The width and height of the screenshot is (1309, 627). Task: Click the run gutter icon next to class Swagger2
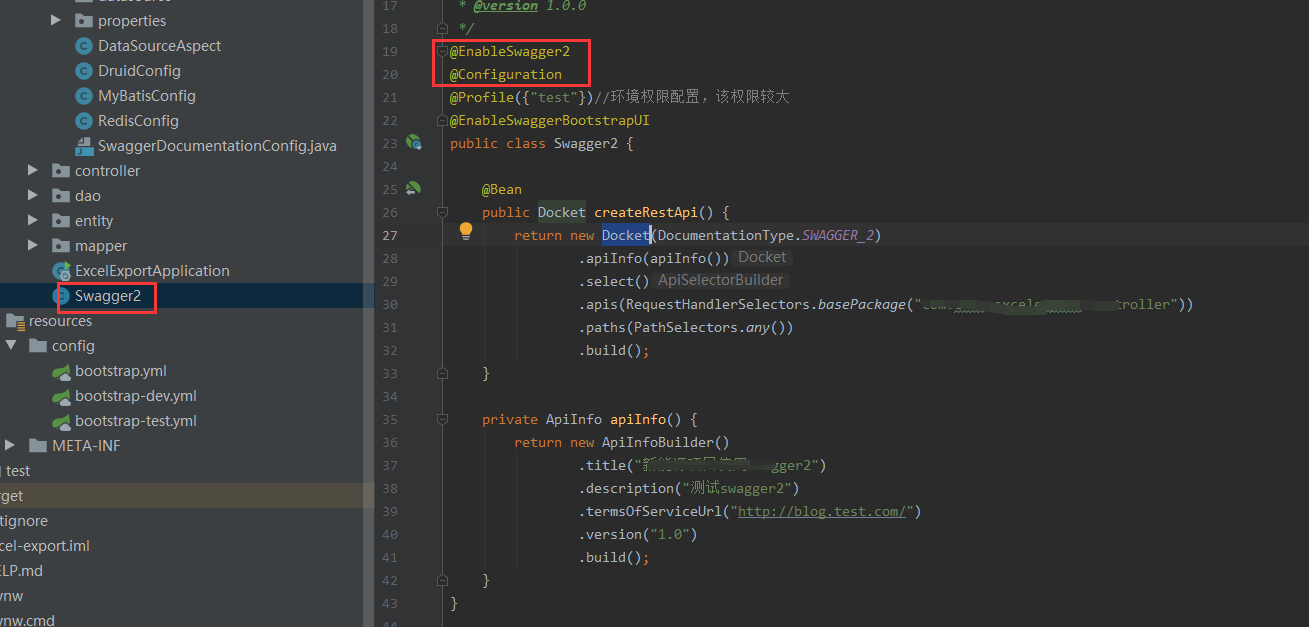[x=413, y=142]
